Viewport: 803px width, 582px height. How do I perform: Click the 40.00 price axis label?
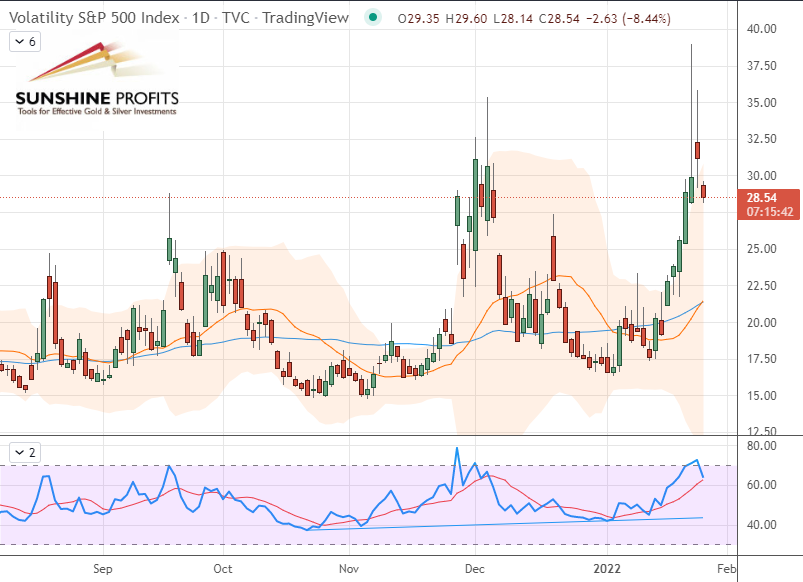[762, 29]
